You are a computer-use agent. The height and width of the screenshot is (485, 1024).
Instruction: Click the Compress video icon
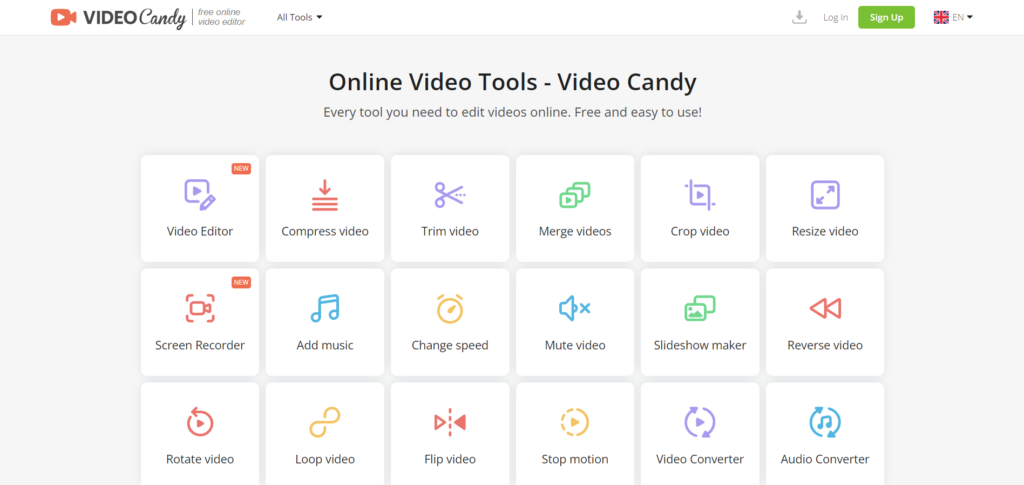click(325, 195)
